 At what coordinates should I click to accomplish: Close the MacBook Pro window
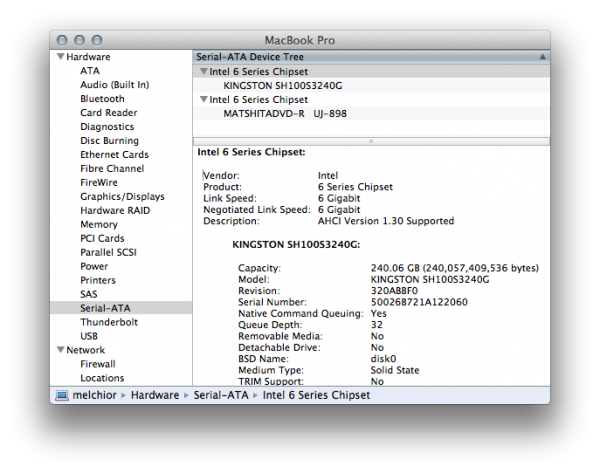point(62,40)
